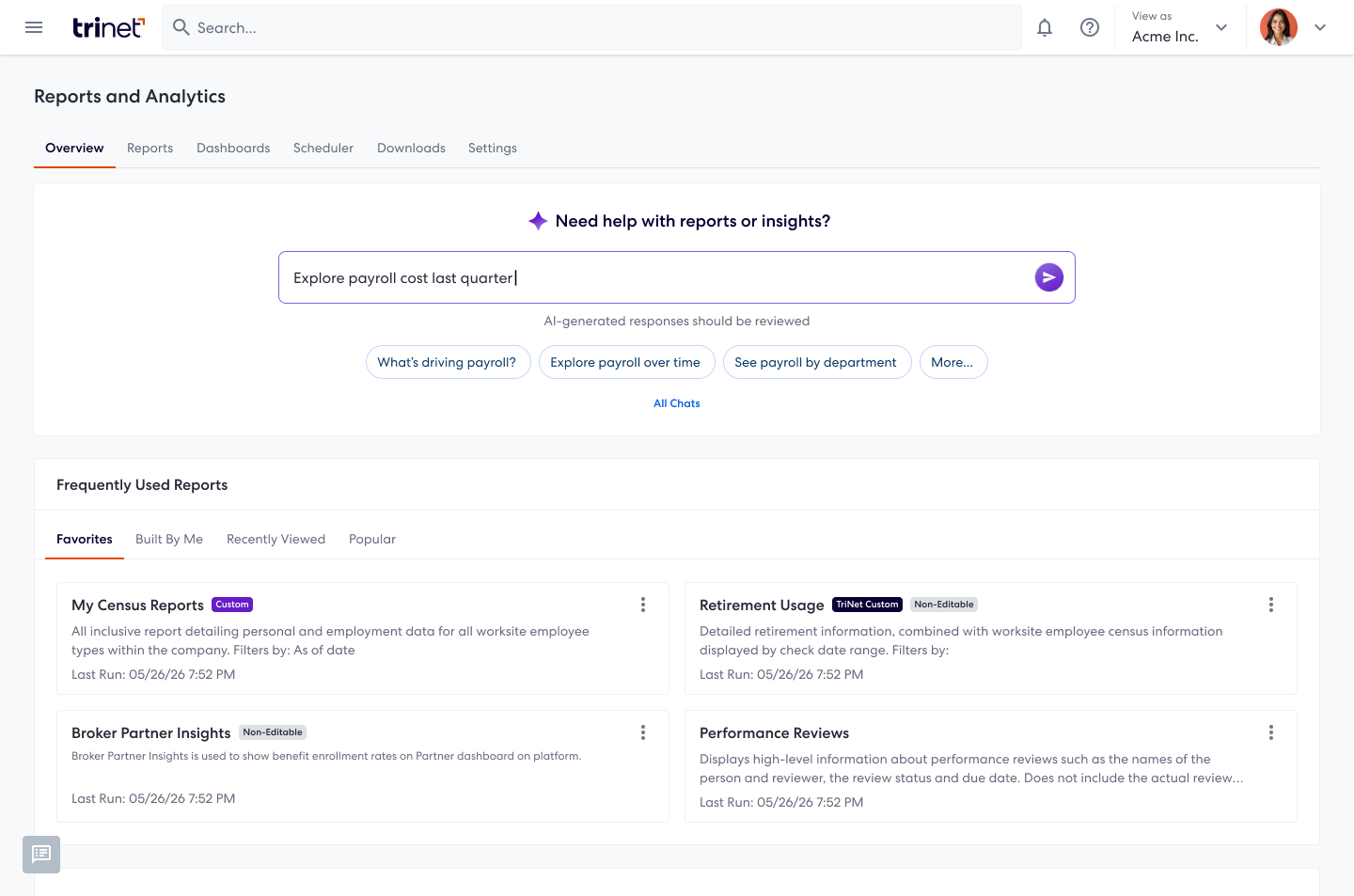The width and height of the screenshot is (1354, 896).
Task: Expand the user profile menu chevron
Action: pyautogui.click(x=1320, y=27)
